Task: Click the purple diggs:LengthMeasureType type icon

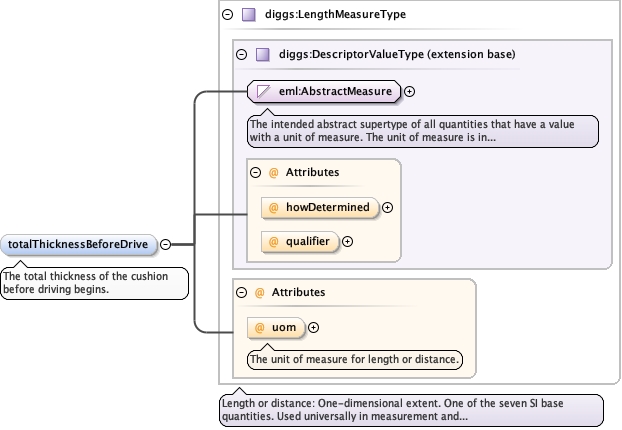Action: (250, 15)
